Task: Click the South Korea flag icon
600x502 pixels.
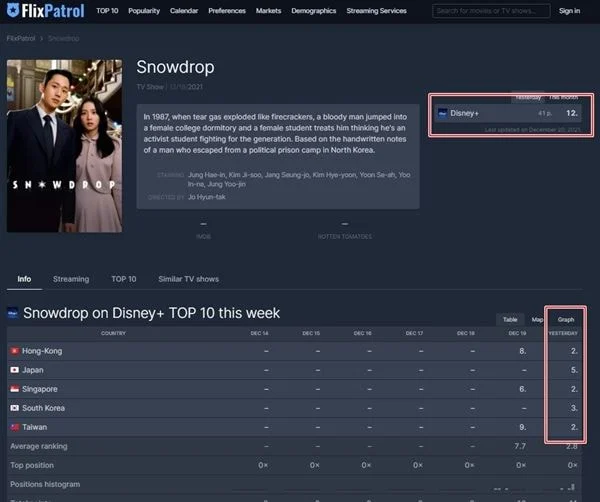Action: 15,408
